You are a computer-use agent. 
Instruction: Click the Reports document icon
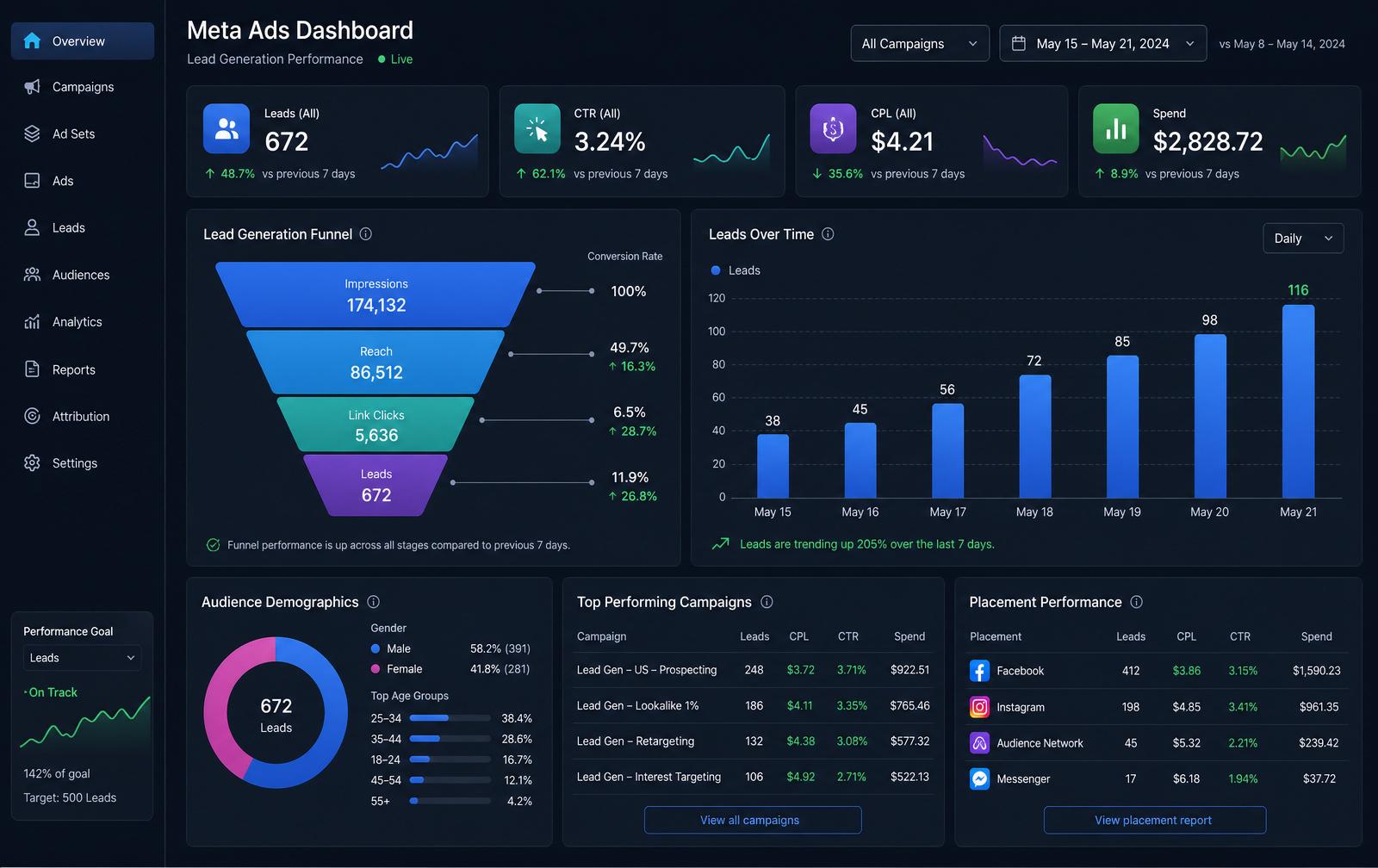coord(32,369)
